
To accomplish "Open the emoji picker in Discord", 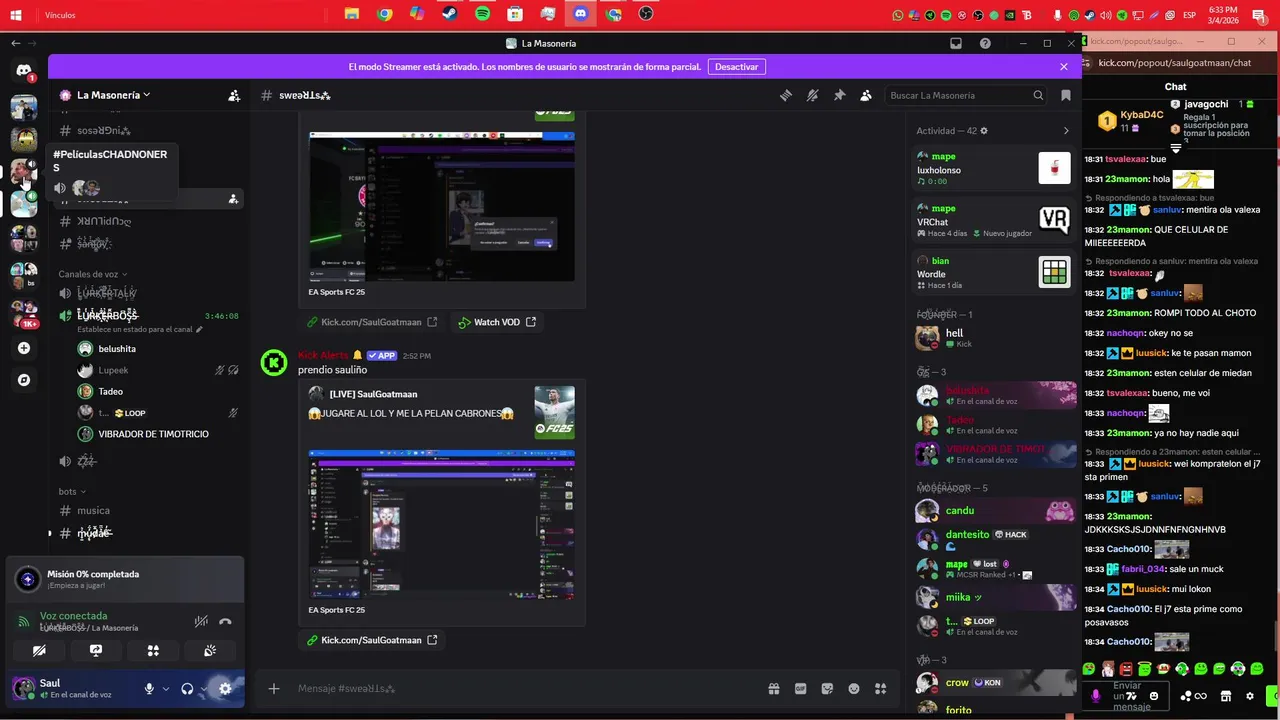I will point(853,689).
